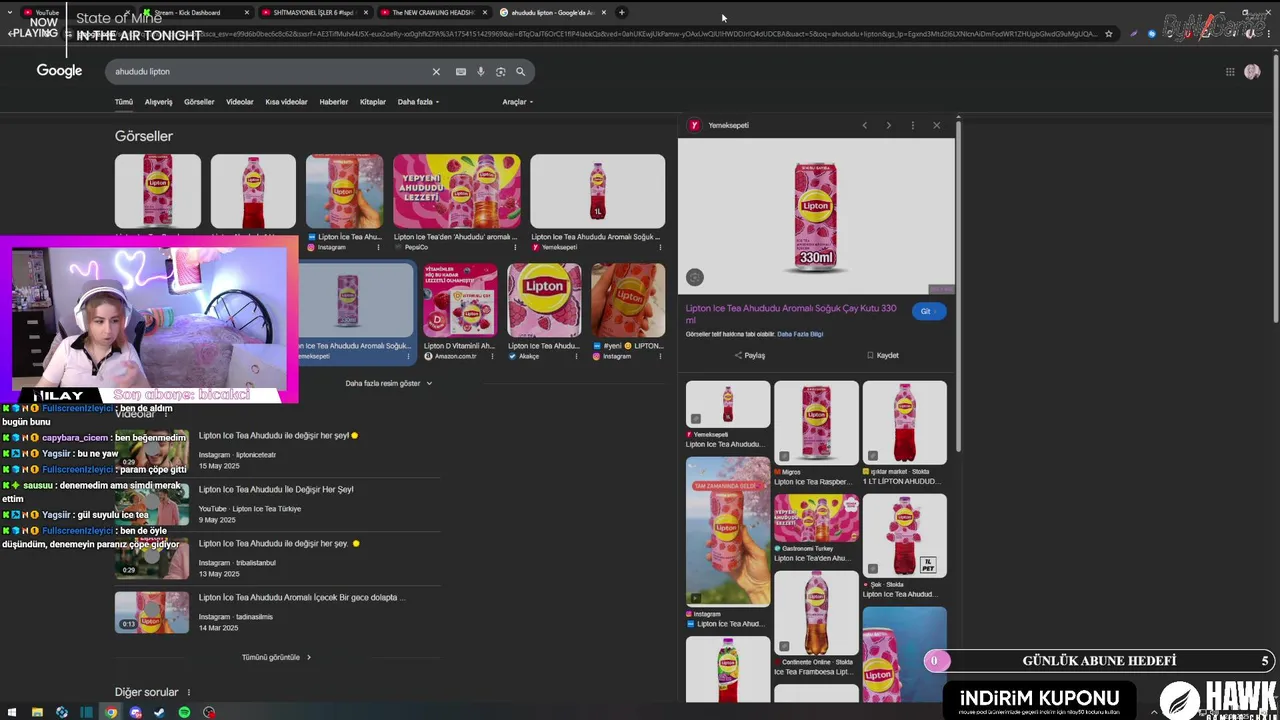1280x720 pixels.
Task: Open the Windows Start menu
Action: [12, 713]
